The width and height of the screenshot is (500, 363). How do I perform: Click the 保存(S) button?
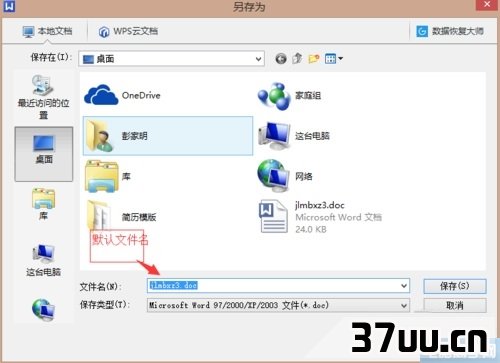pyautogui.click(x=455, y=286)
